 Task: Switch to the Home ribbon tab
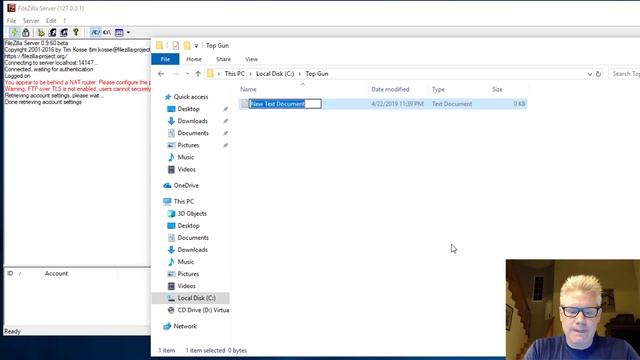[x=194, y=59]
